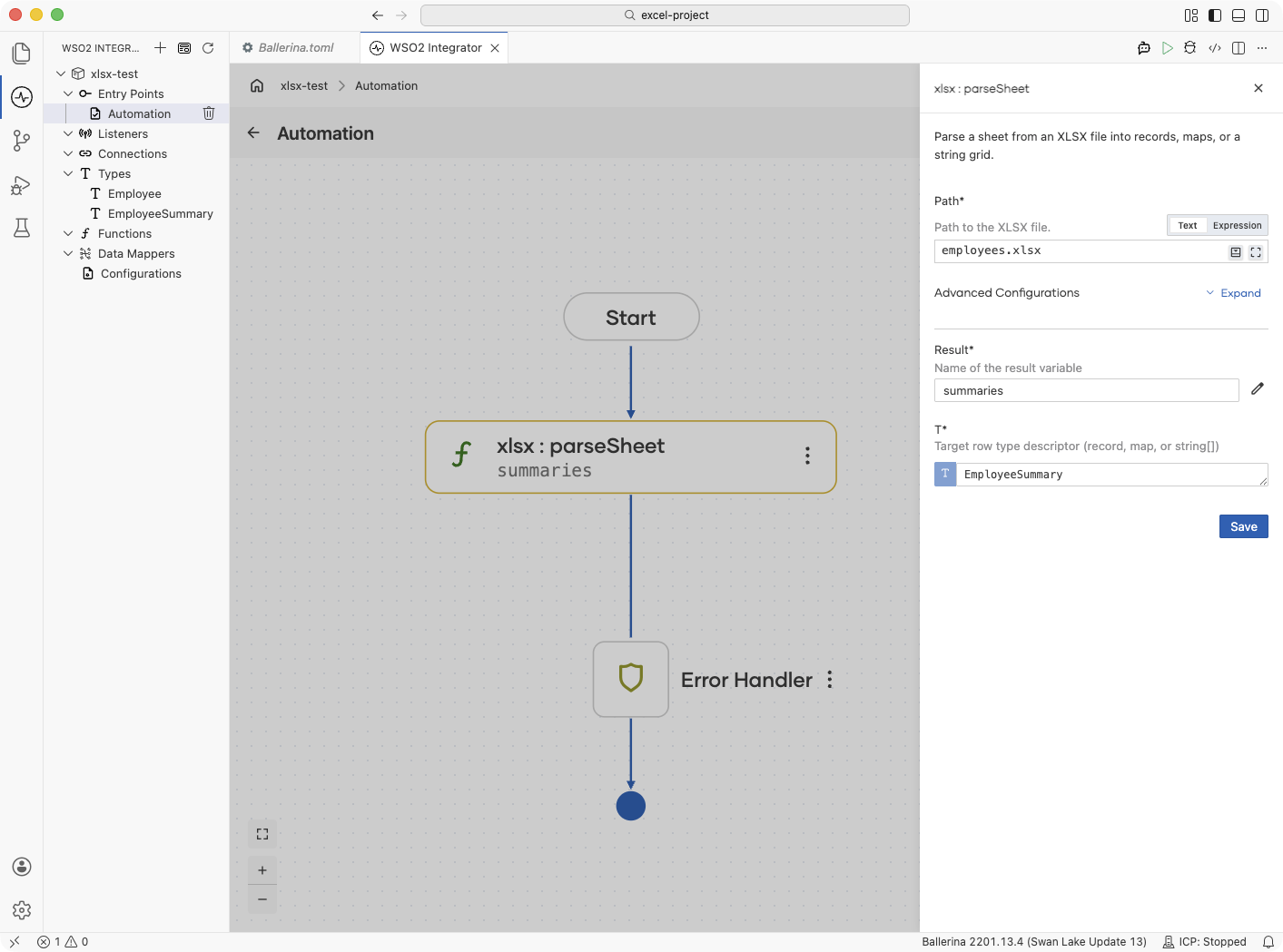The image size is (1283, 952).
Task: Select the WSO2 Integrator tab
Action: pyautogui.click(x=434, y=48)
